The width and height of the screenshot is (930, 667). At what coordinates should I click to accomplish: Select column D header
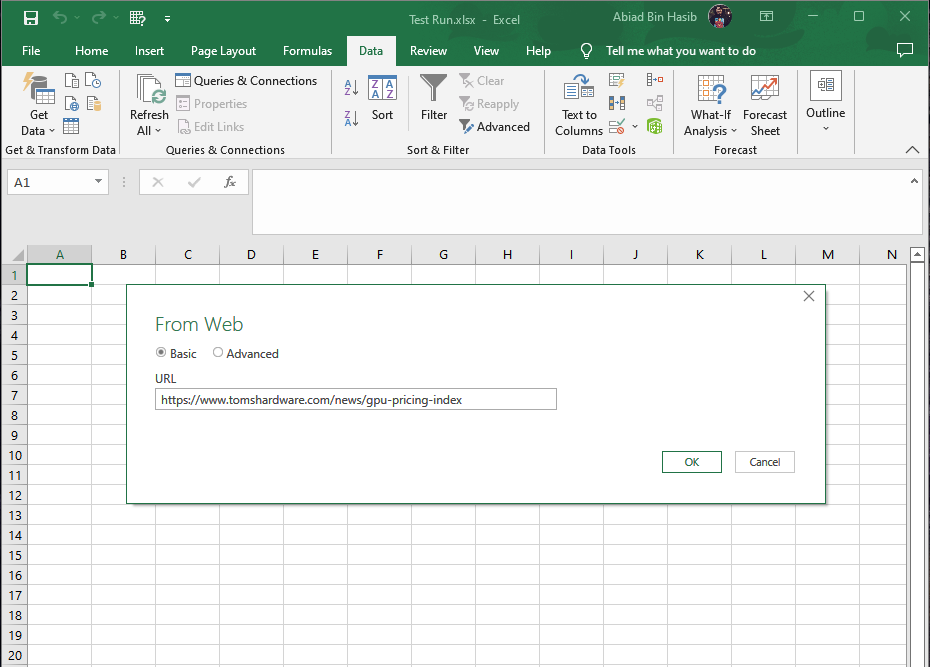point(251,255)
